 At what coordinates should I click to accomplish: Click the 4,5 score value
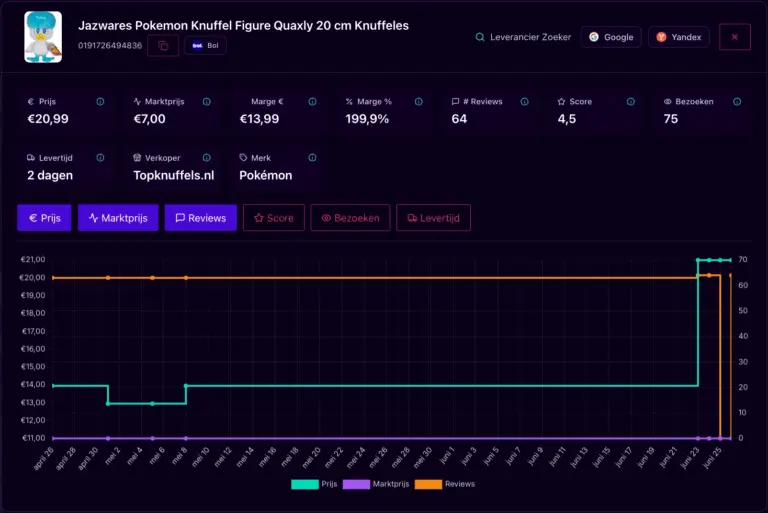click(567, 119)
